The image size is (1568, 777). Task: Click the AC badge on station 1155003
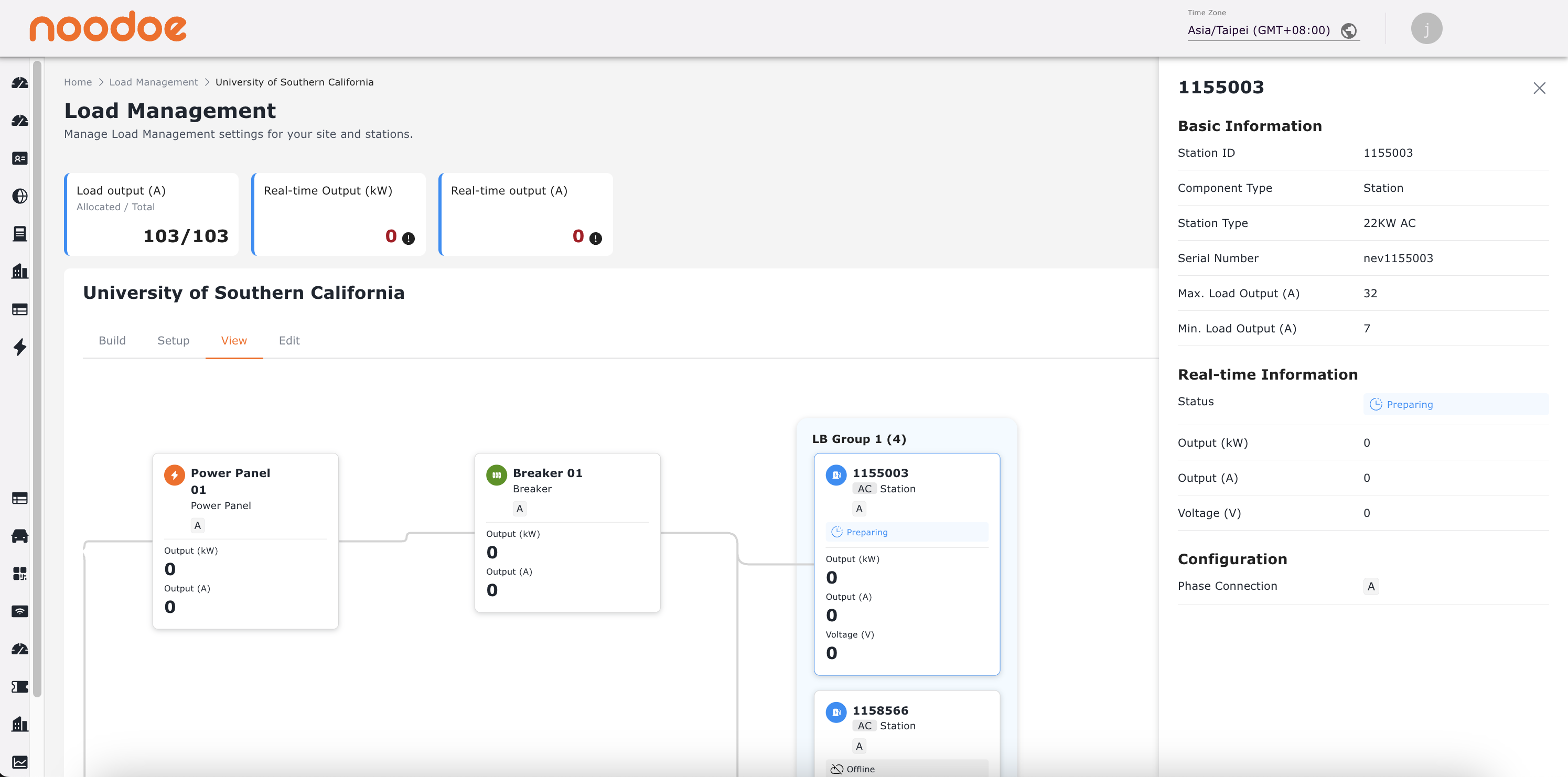[864, 489]
